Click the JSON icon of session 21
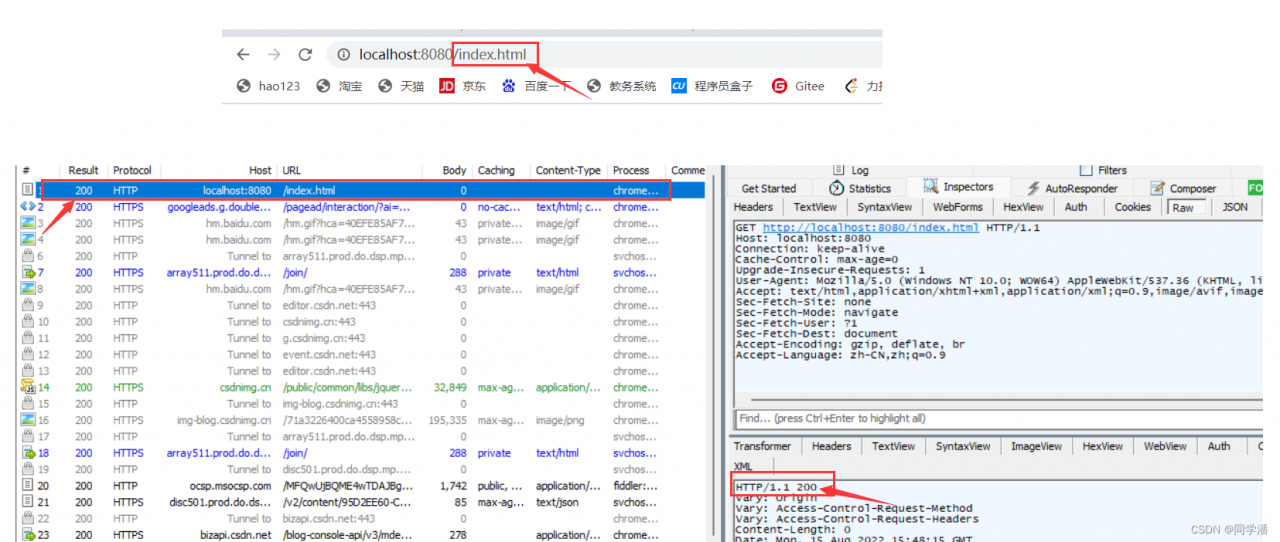This screenshot has height=542, width=1280. click(x=28, y=502)
